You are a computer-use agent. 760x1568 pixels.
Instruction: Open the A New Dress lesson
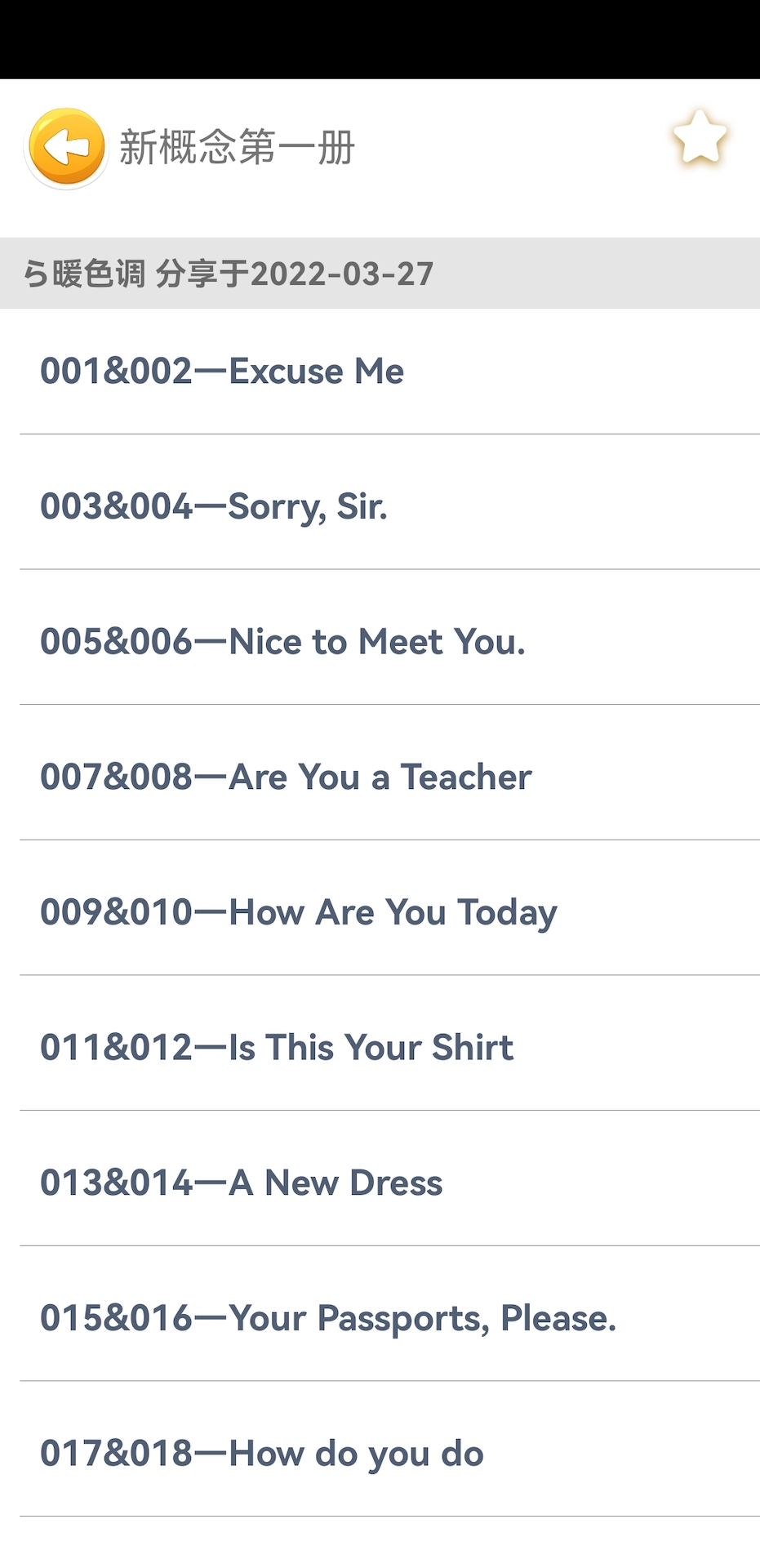pyautogui.click(x=335, y=1183)
